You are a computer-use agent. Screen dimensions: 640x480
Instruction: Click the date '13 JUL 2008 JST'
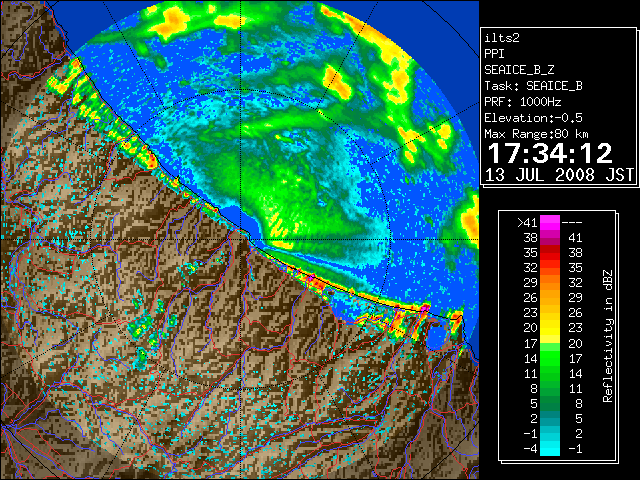click(559, 175)
